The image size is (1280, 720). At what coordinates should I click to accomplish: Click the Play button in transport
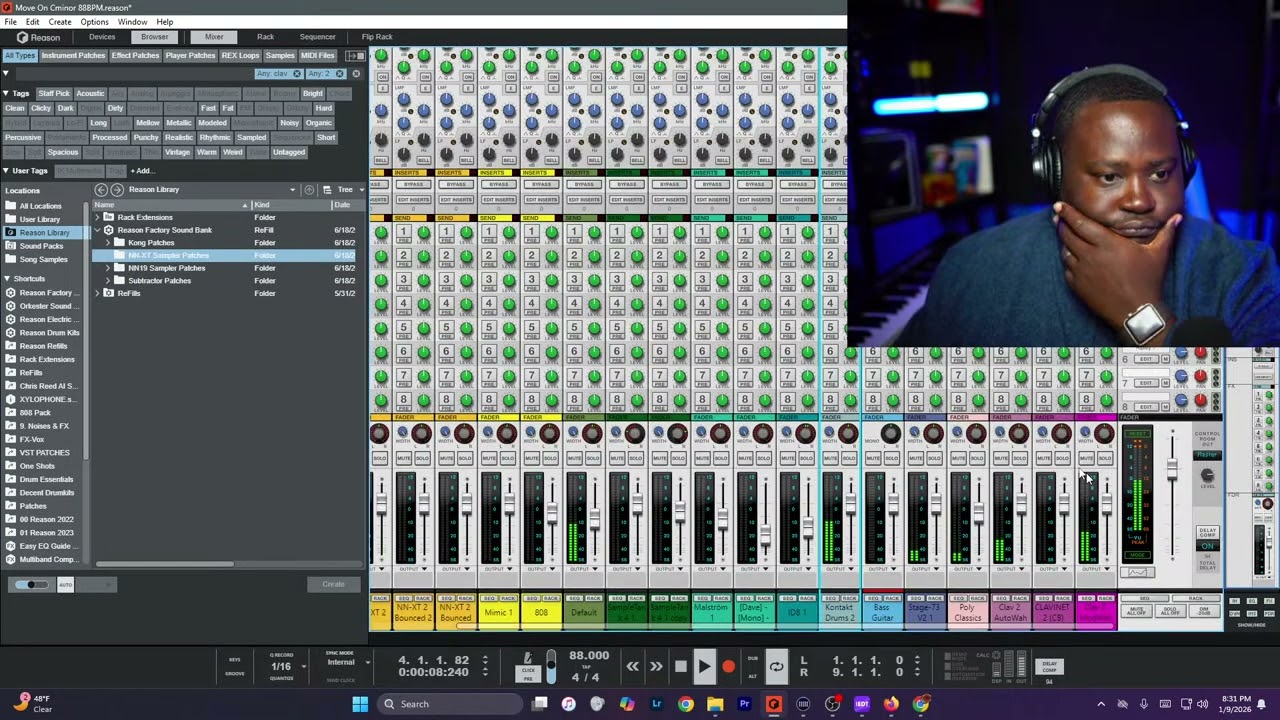[703, 666]
